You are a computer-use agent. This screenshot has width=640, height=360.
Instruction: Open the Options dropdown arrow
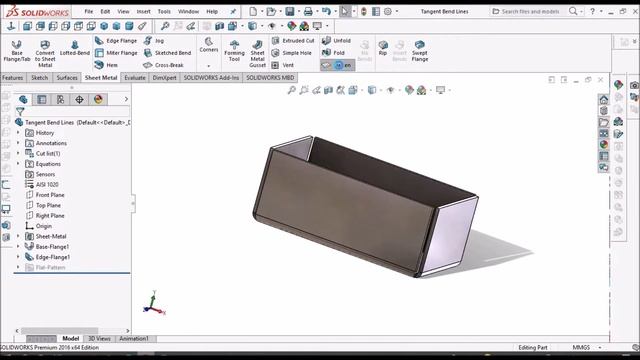pyautogui.click(x=397, y=11)
